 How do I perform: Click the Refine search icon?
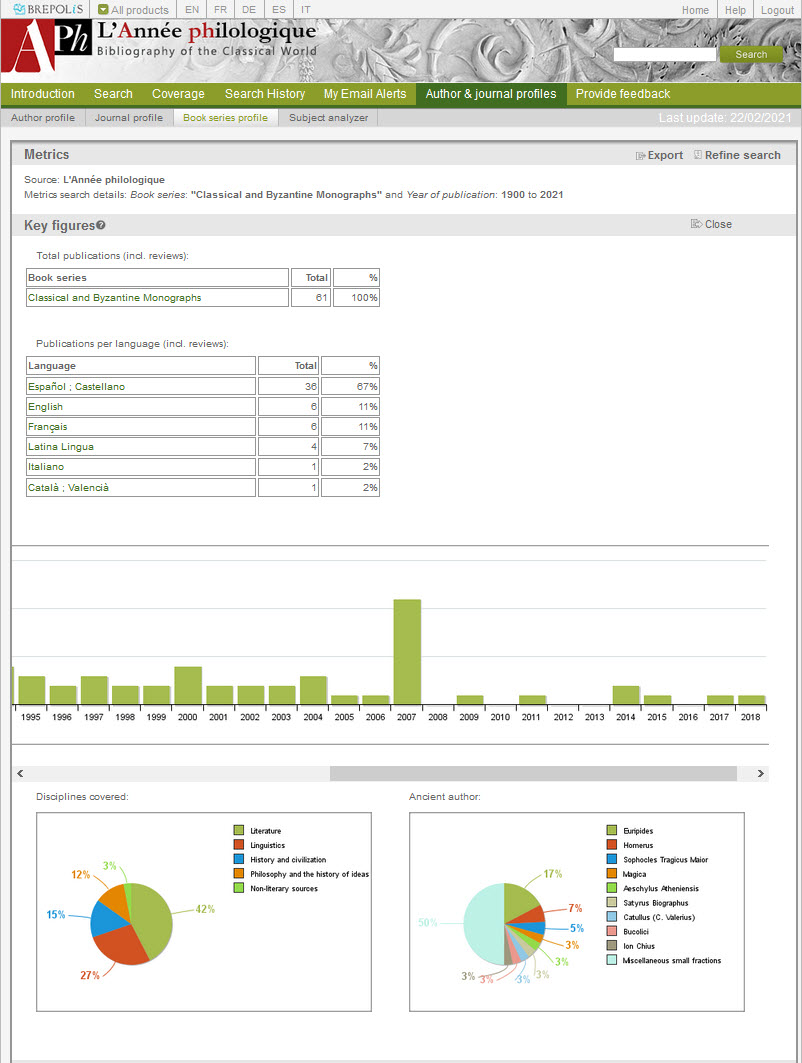click(x=698, y=156)
